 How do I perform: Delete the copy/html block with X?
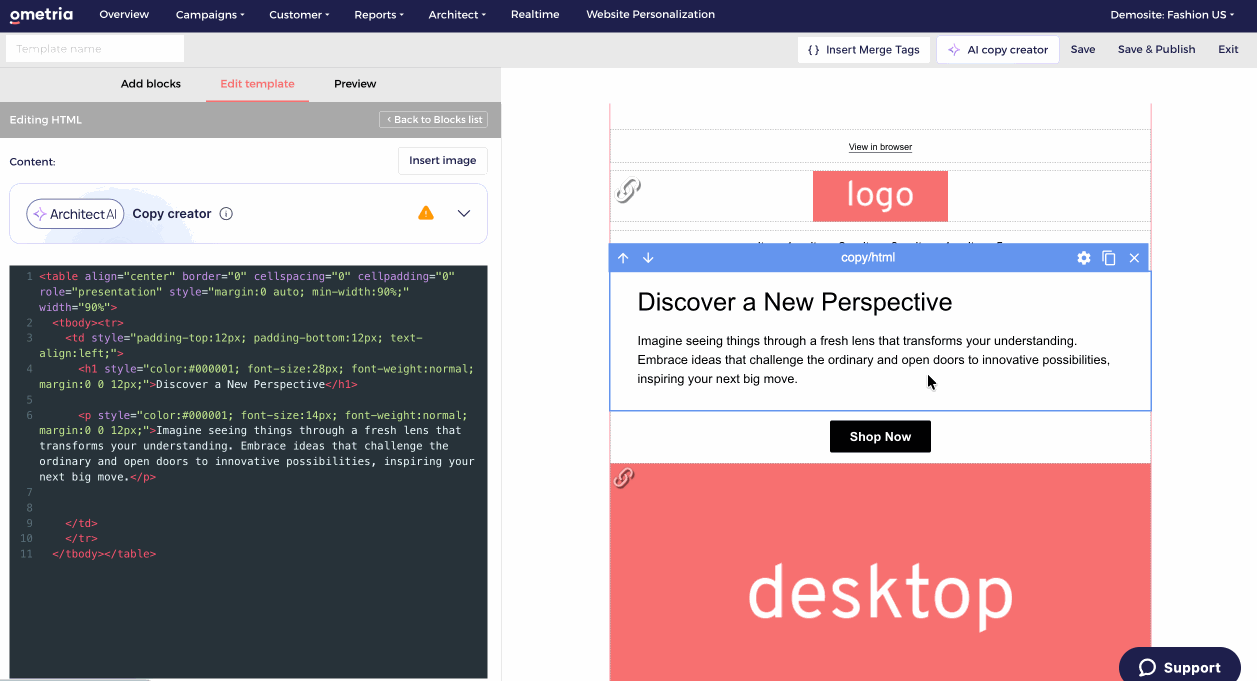(x=1134, y=258)
